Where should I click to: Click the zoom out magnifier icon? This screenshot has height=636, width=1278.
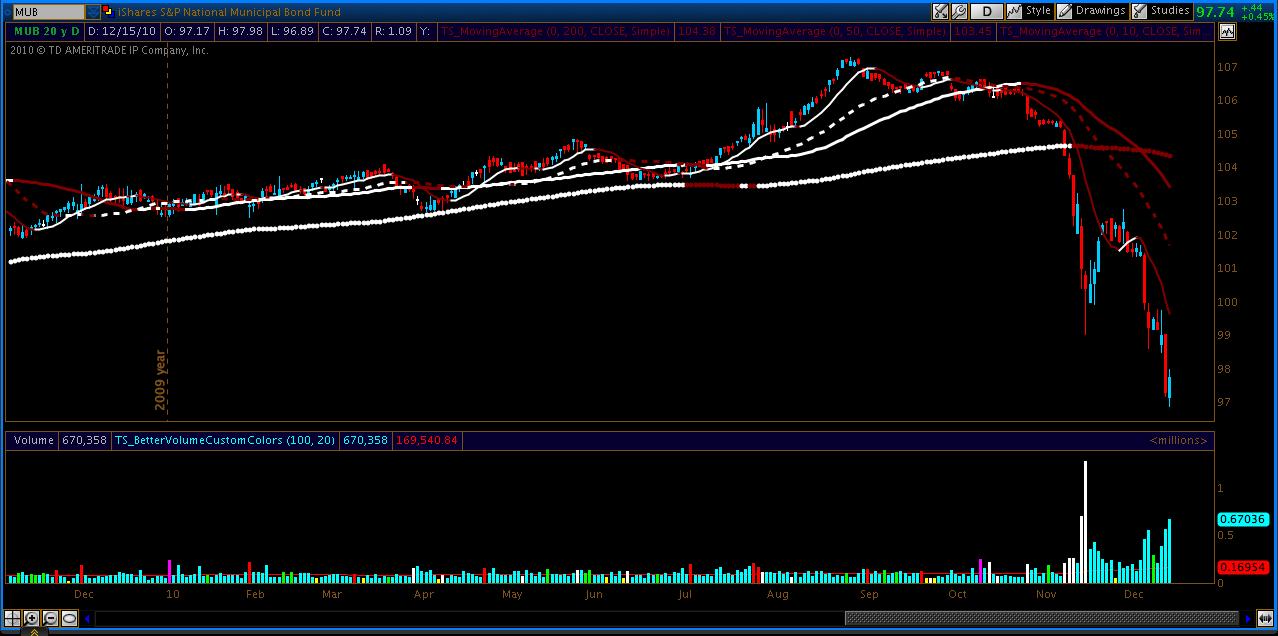point(50,618)
